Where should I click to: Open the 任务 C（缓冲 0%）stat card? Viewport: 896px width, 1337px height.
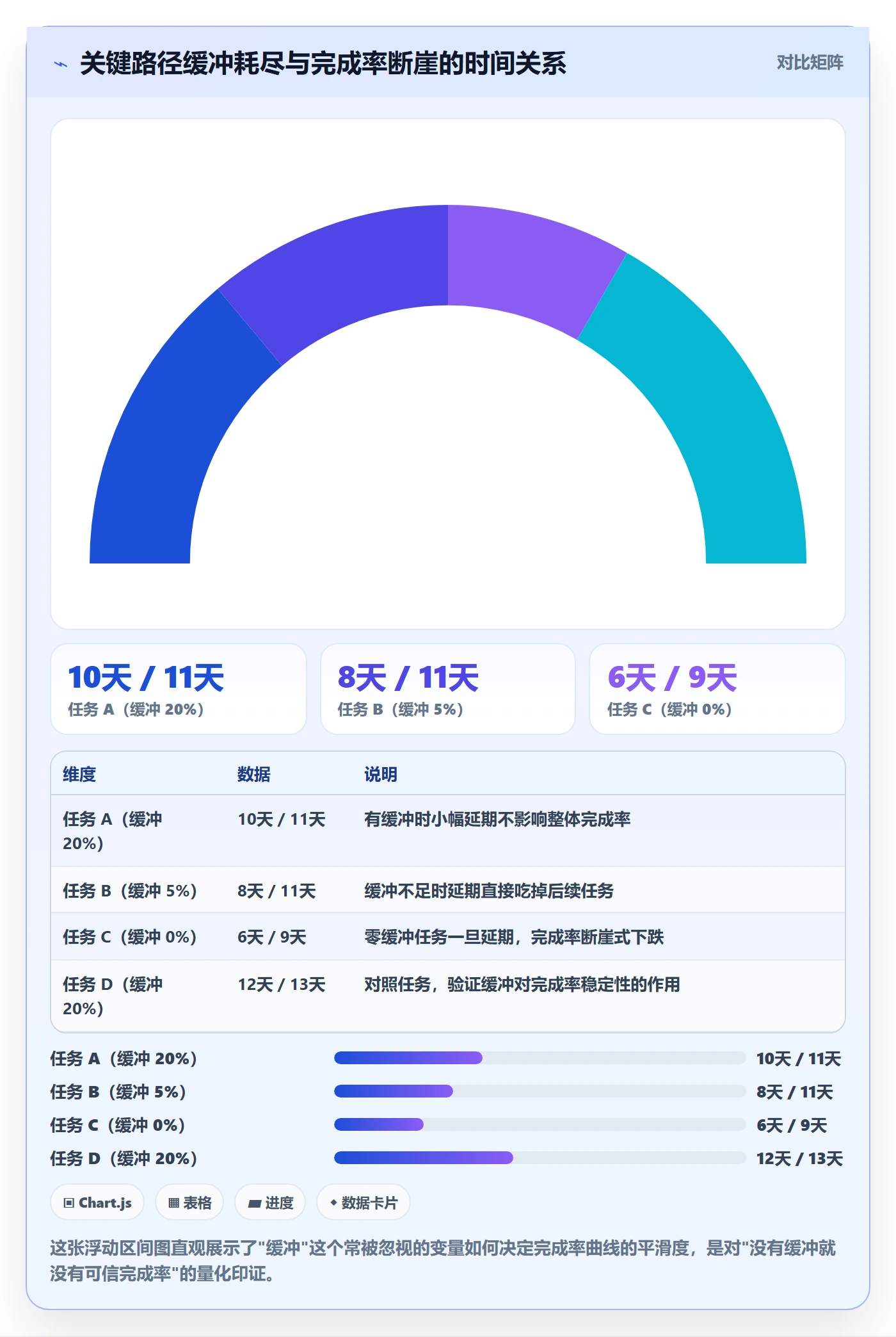coord(717,689)
